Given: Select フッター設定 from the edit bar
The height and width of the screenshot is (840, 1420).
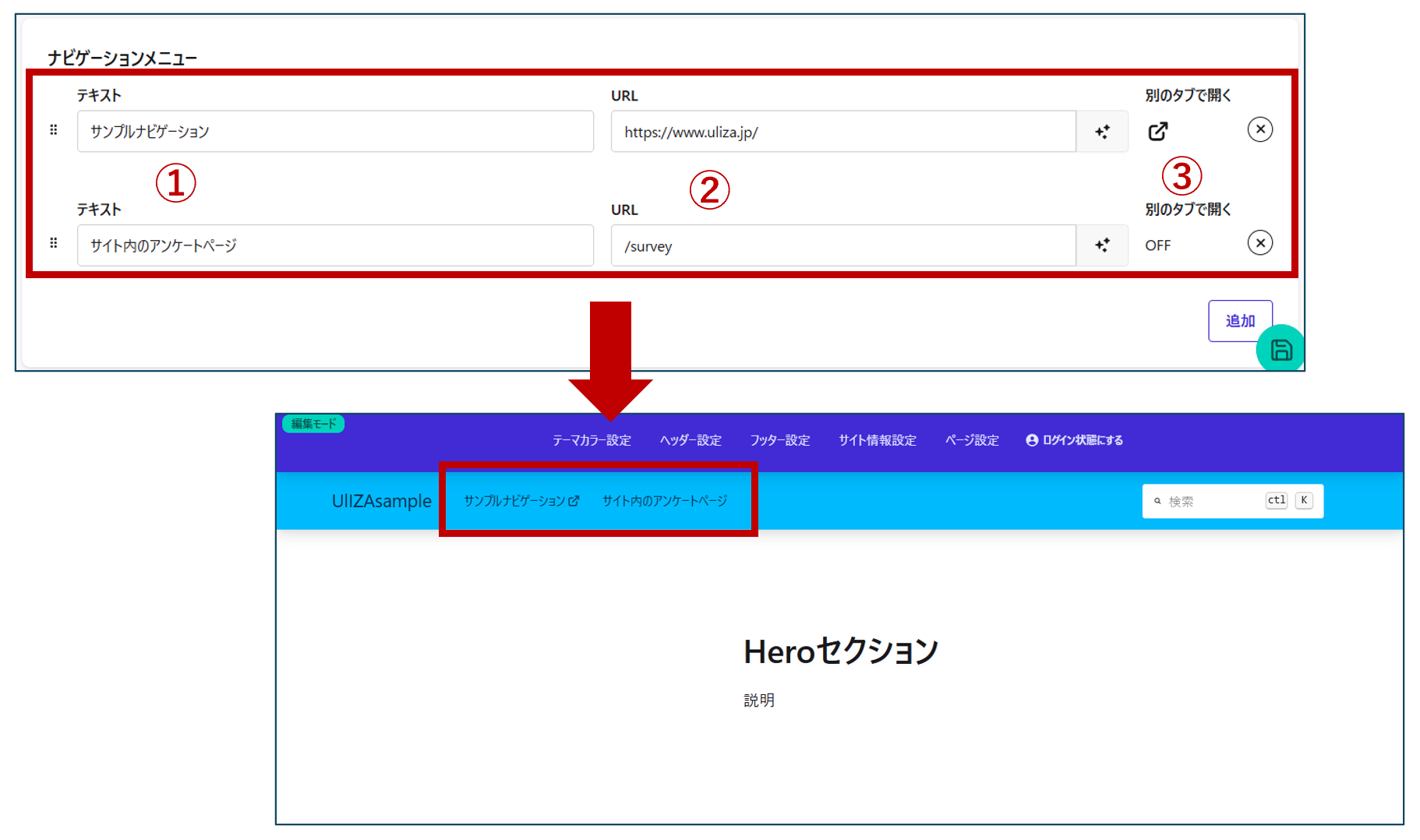Looking at the screenshot, I should click(x=780, y=440).
